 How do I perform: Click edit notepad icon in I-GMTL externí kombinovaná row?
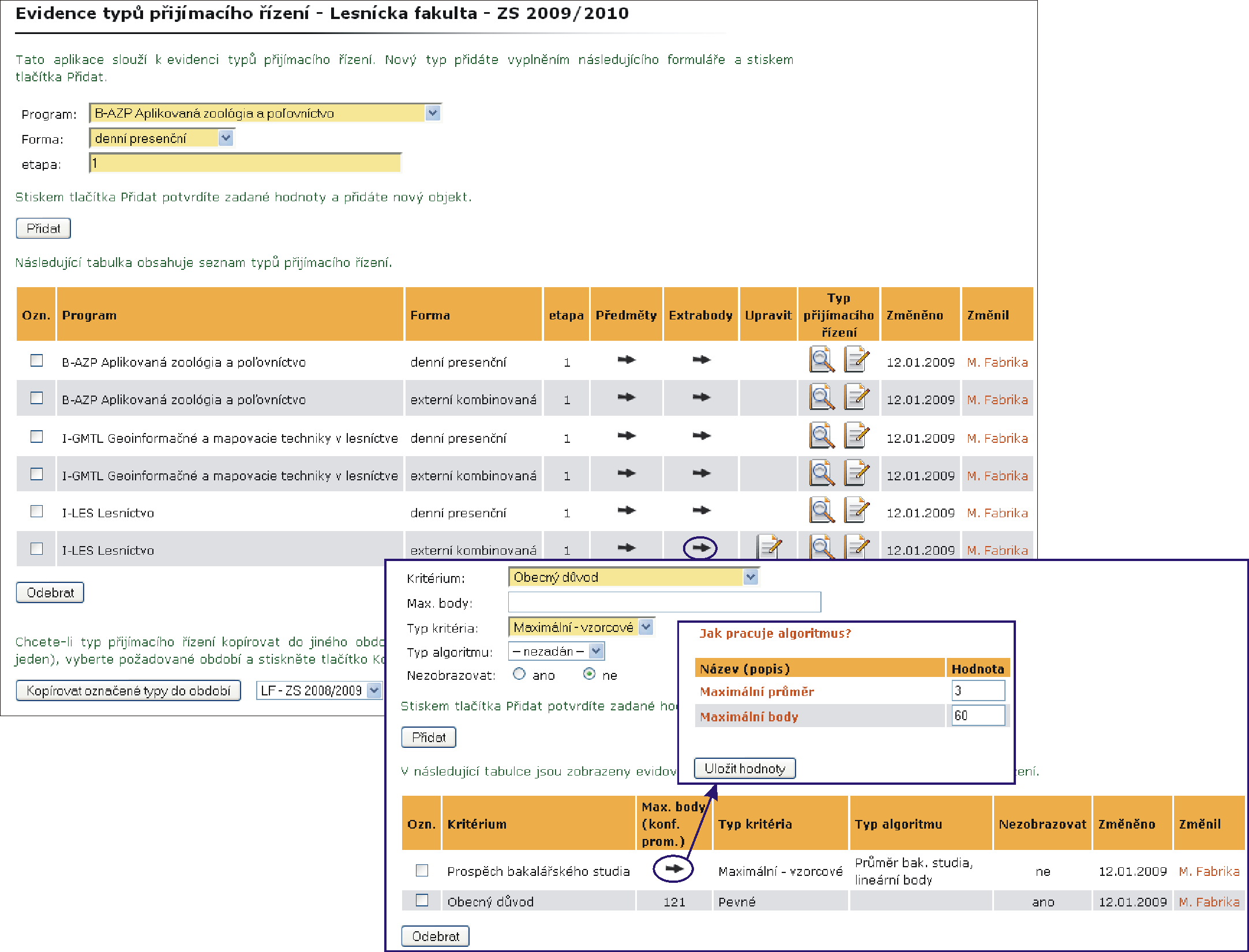[x=857, y=473]
